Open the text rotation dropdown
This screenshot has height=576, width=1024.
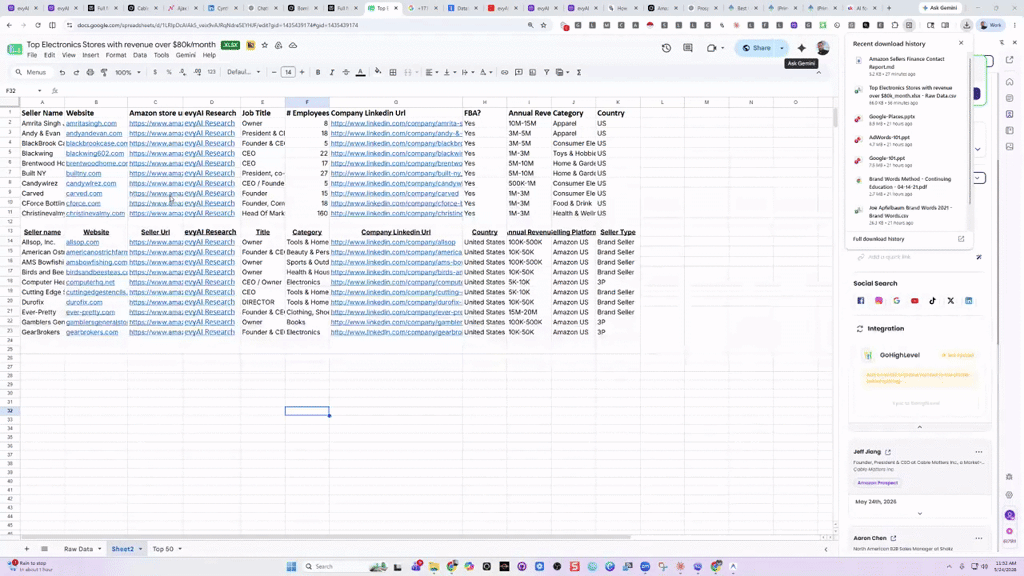pos(485,72)
